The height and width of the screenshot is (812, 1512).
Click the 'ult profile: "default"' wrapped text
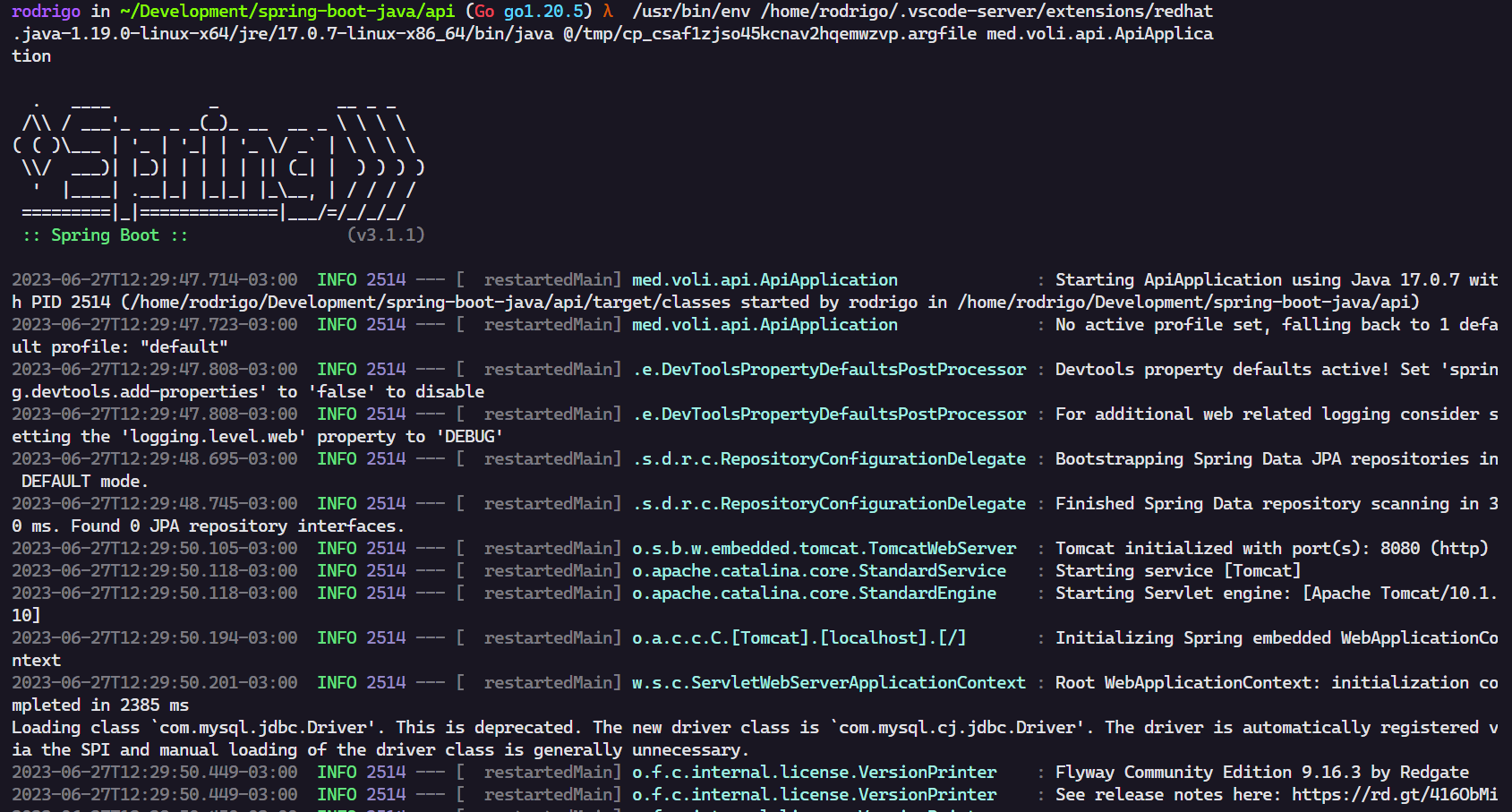coord(120,346)
